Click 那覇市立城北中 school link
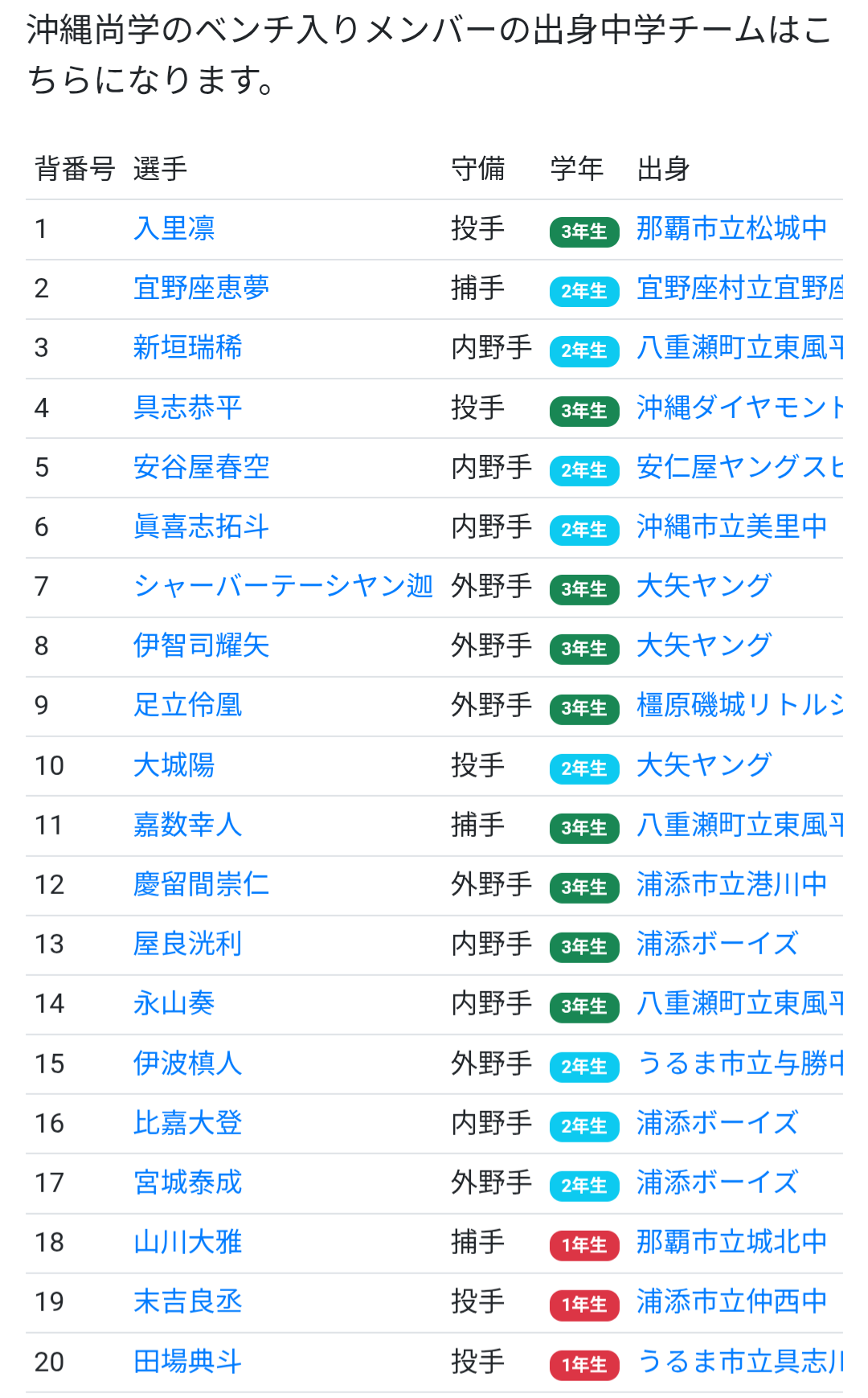 731,1243
